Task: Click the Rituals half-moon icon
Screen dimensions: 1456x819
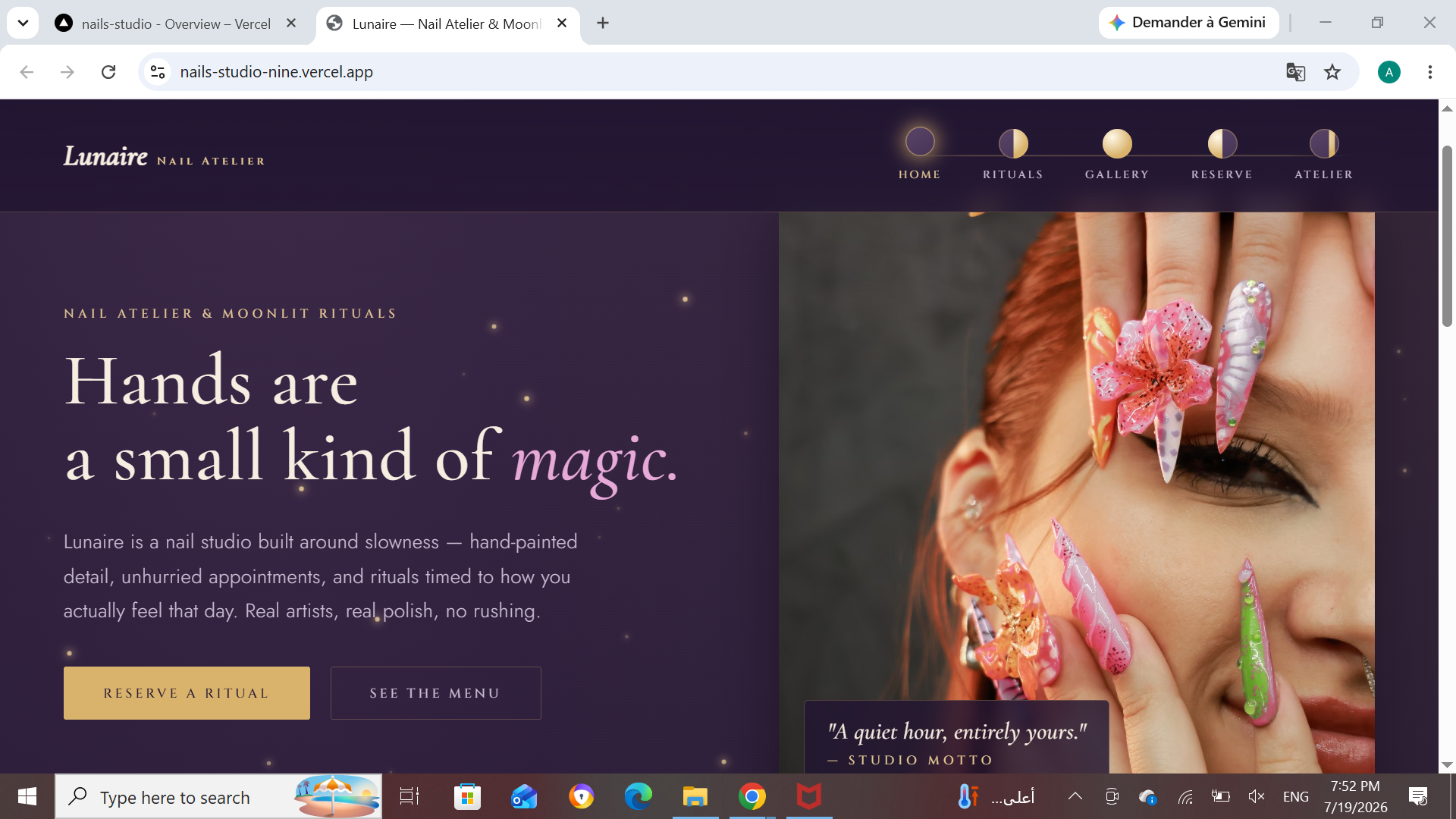Action: point(1013,143)
